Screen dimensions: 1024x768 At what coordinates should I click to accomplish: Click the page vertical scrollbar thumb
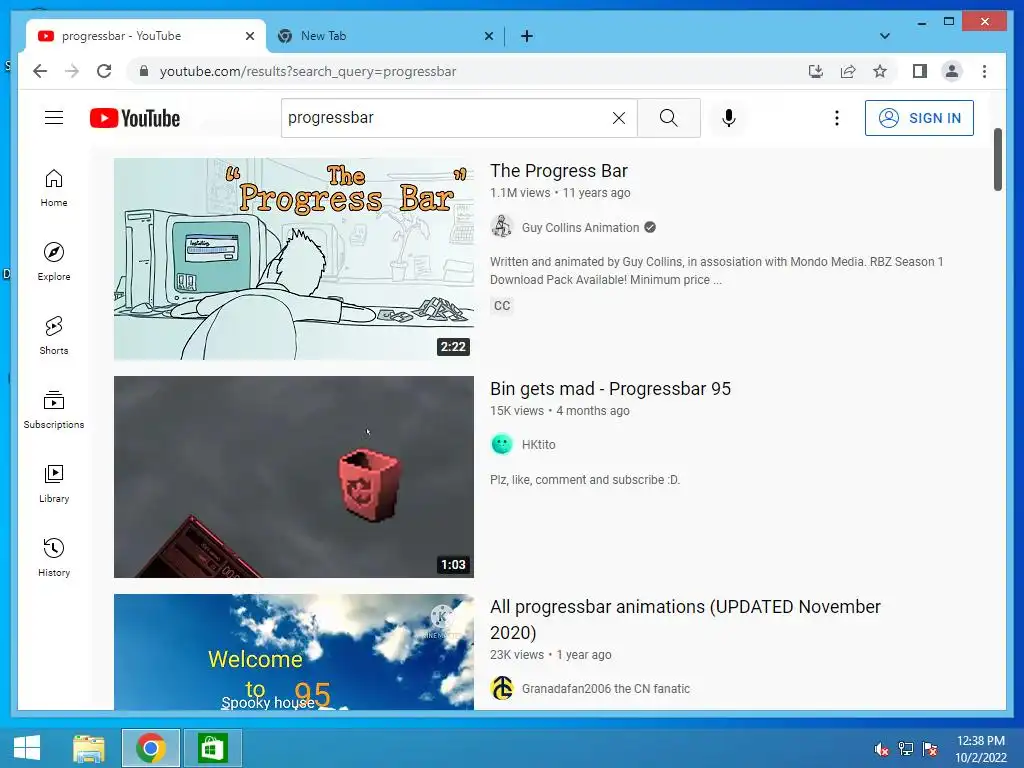(x=997, y=159)
